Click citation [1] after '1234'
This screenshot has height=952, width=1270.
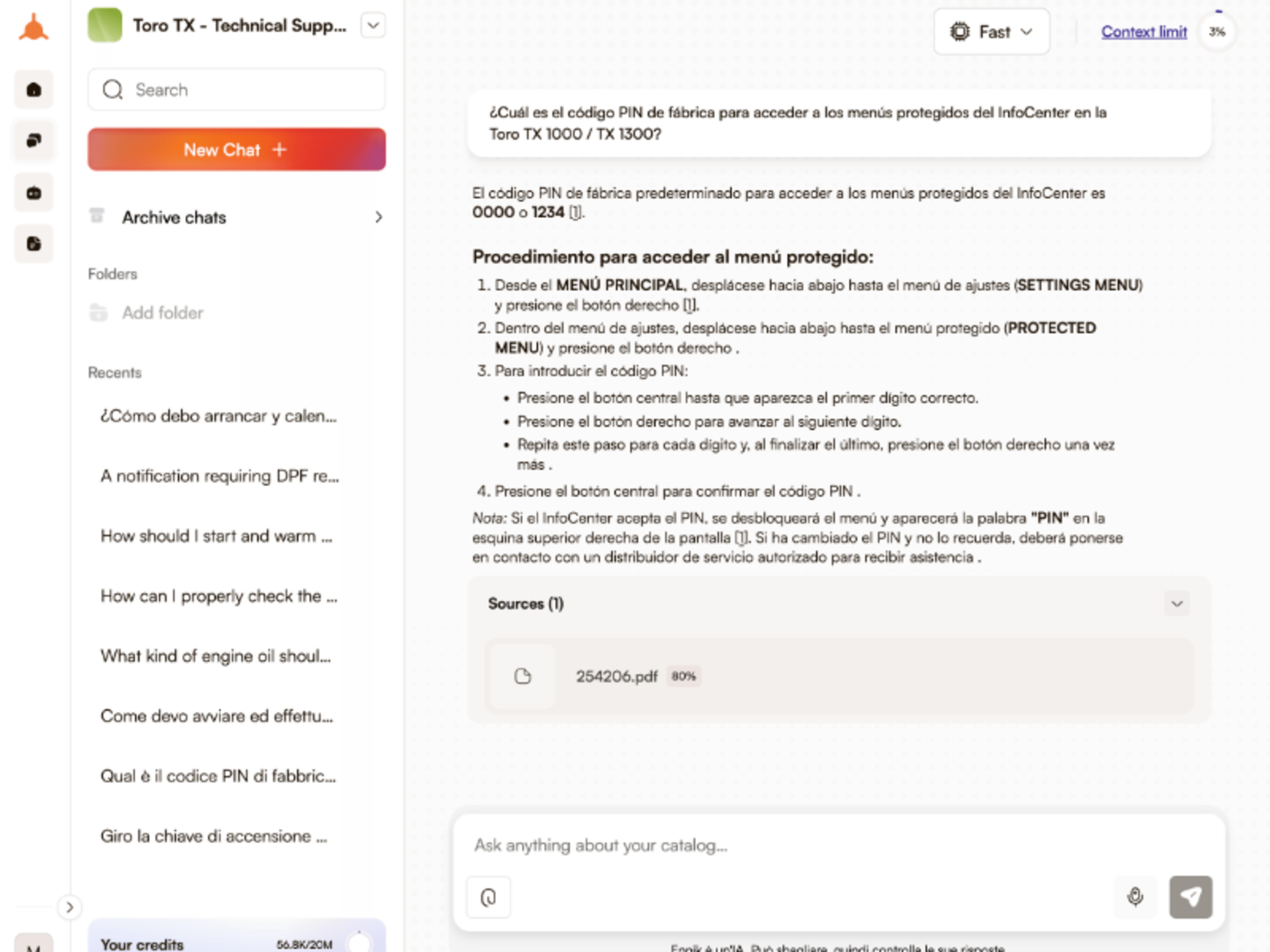[x=576, y=212]
